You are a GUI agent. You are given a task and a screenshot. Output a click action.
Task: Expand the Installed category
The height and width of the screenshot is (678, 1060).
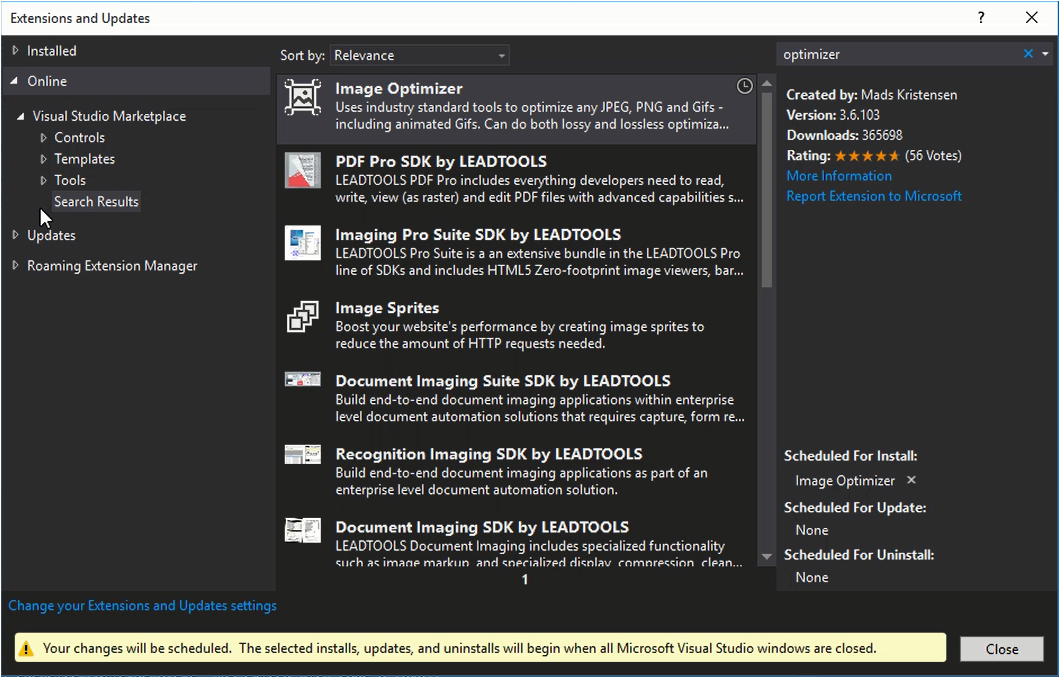click(16, 51)
